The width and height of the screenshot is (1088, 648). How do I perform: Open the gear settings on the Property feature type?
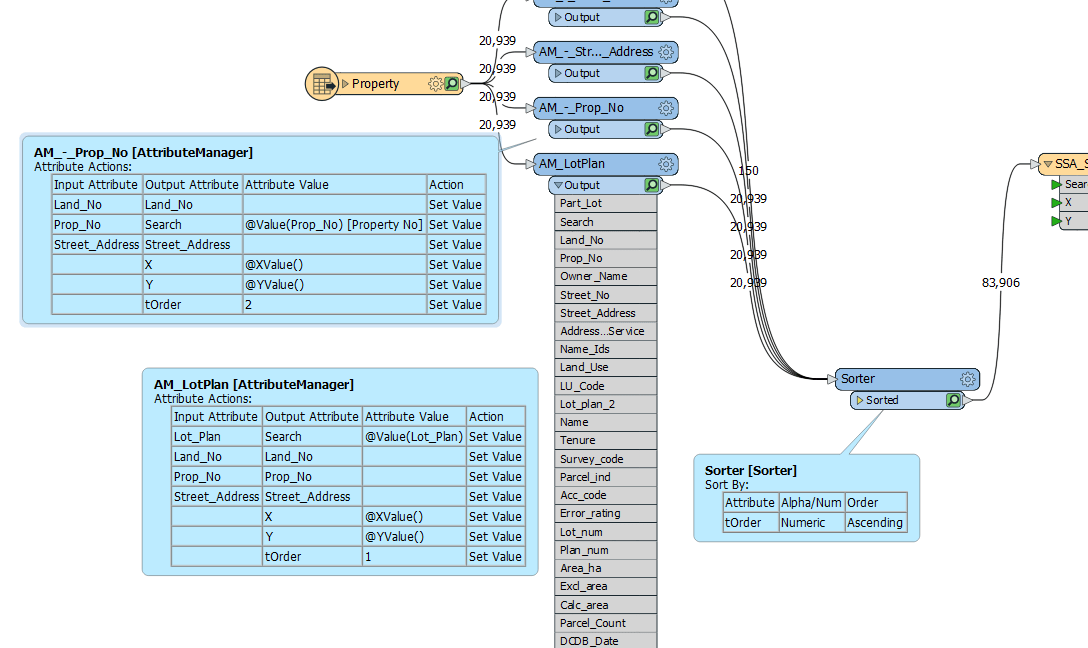pyautogui.click(x=434, y=83)
